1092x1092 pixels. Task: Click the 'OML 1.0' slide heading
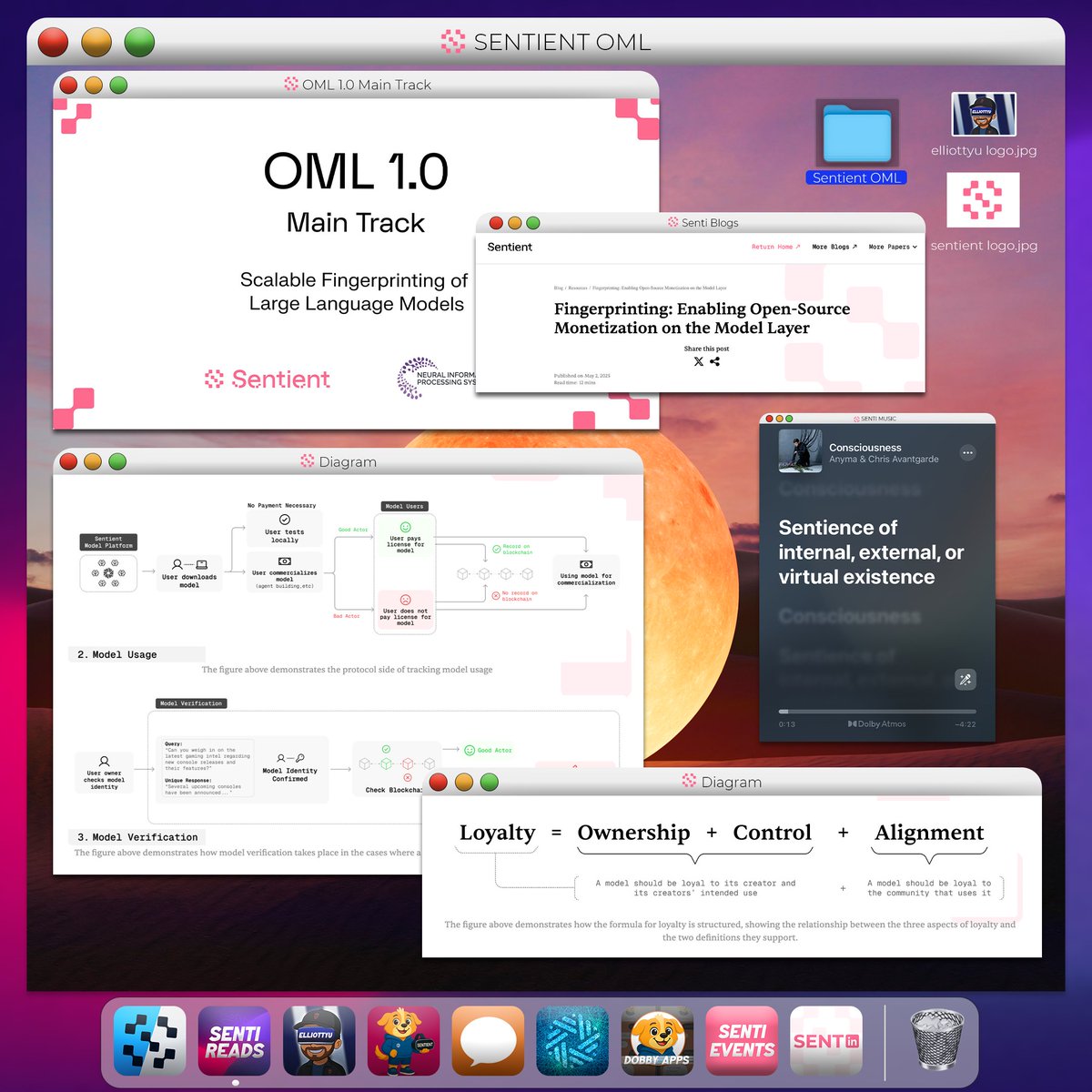pyautogui.click(x=356, y=171)
